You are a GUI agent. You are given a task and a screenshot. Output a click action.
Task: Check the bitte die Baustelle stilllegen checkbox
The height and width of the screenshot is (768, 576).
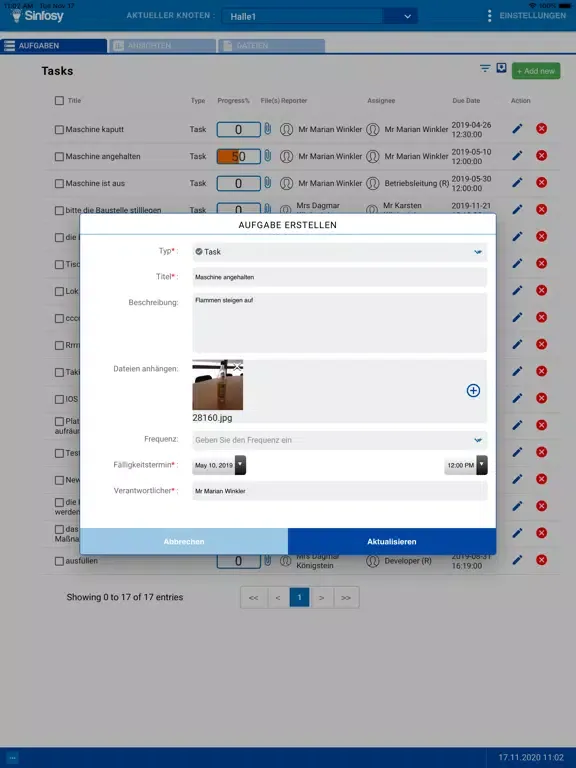59,210
